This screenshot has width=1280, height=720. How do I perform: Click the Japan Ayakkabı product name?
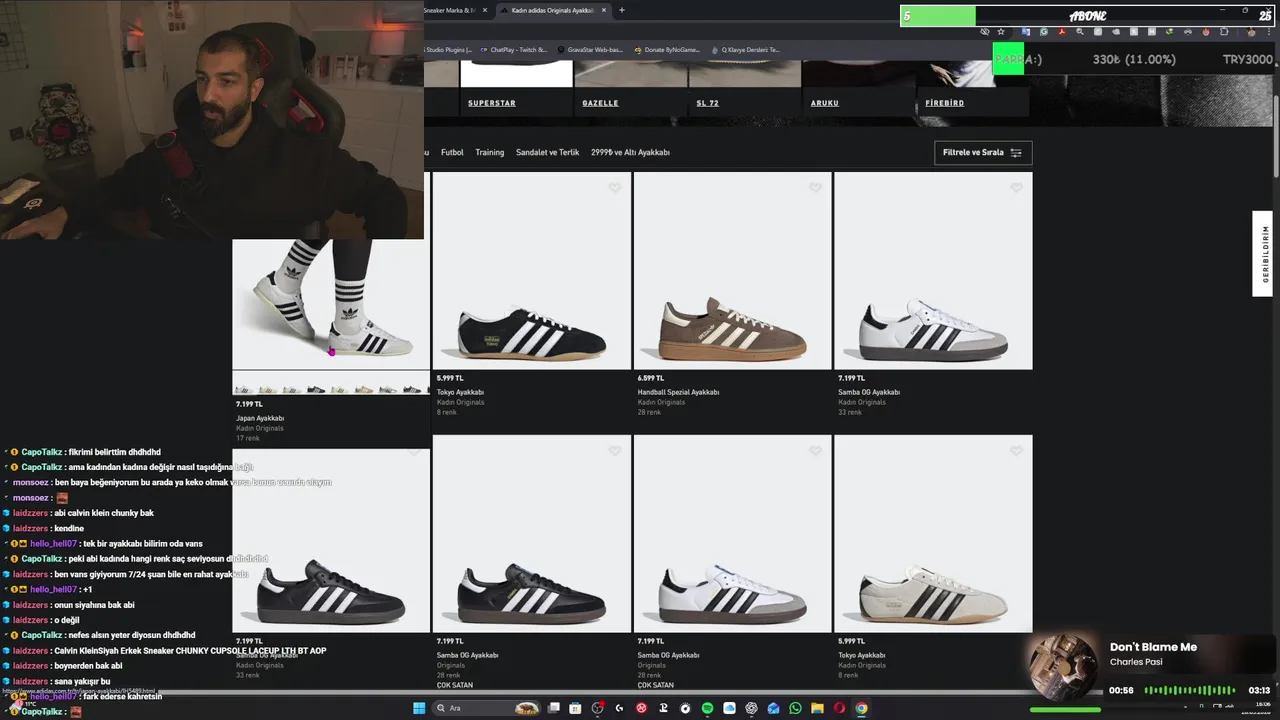pyautogui.click(x=260, y=418)
